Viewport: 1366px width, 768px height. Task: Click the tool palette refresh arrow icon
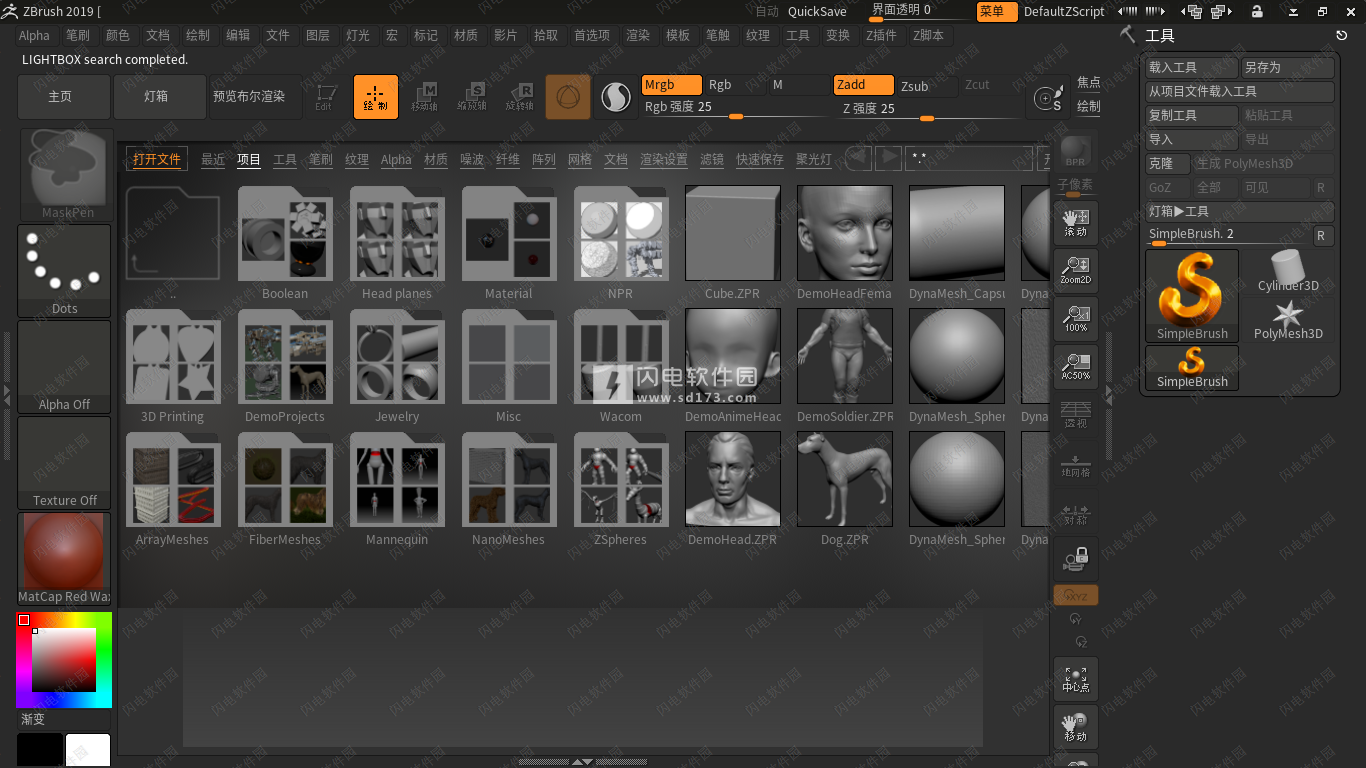(1341, 35)
